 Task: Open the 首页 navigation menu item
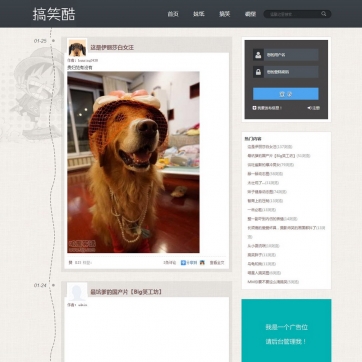tap(173, 14)
